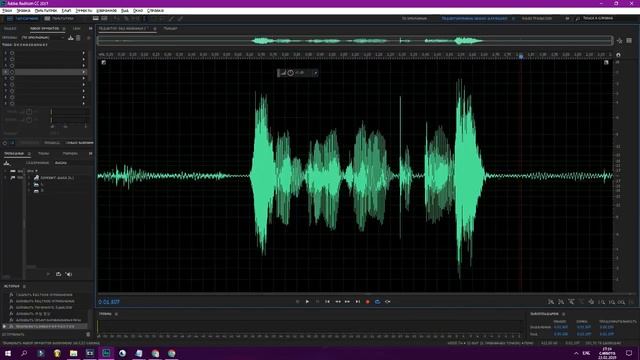Screen dimensions: 640x360
Task: Click the third zoom icon on the toolbar below the waveform
Action: (571, 302)
